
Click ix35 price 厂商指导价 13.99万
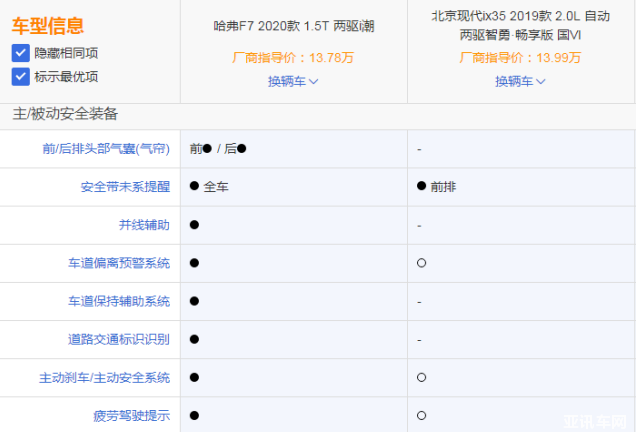(x=520, y=58)
